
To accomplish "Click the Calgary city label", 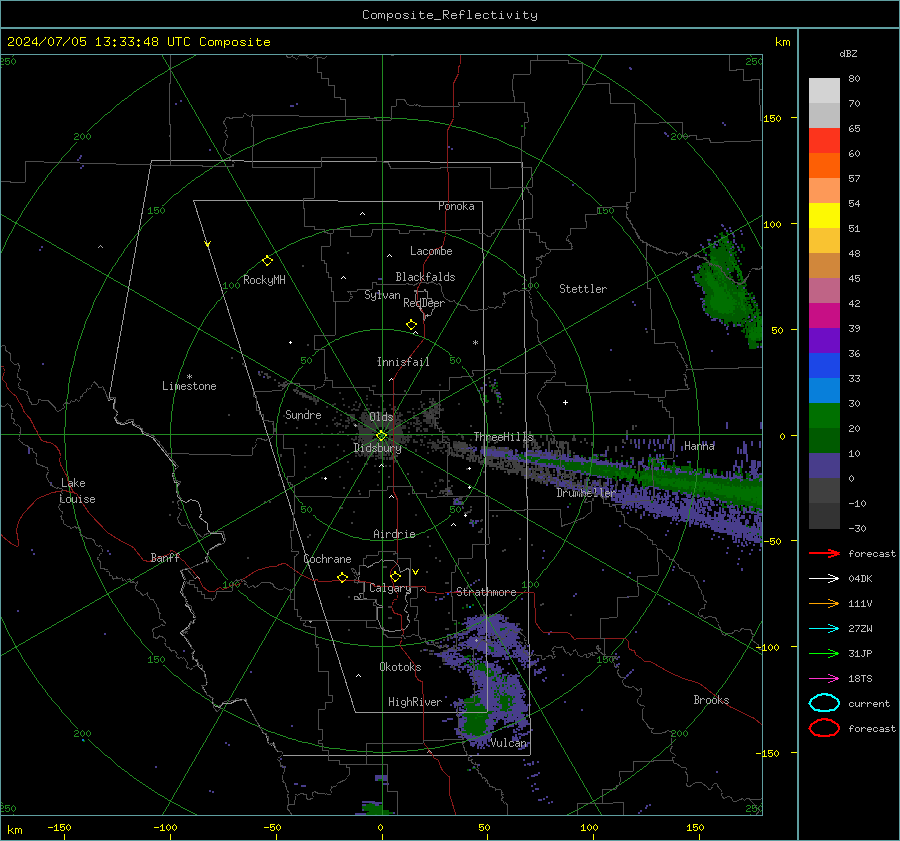I will (x=390, y=588).
